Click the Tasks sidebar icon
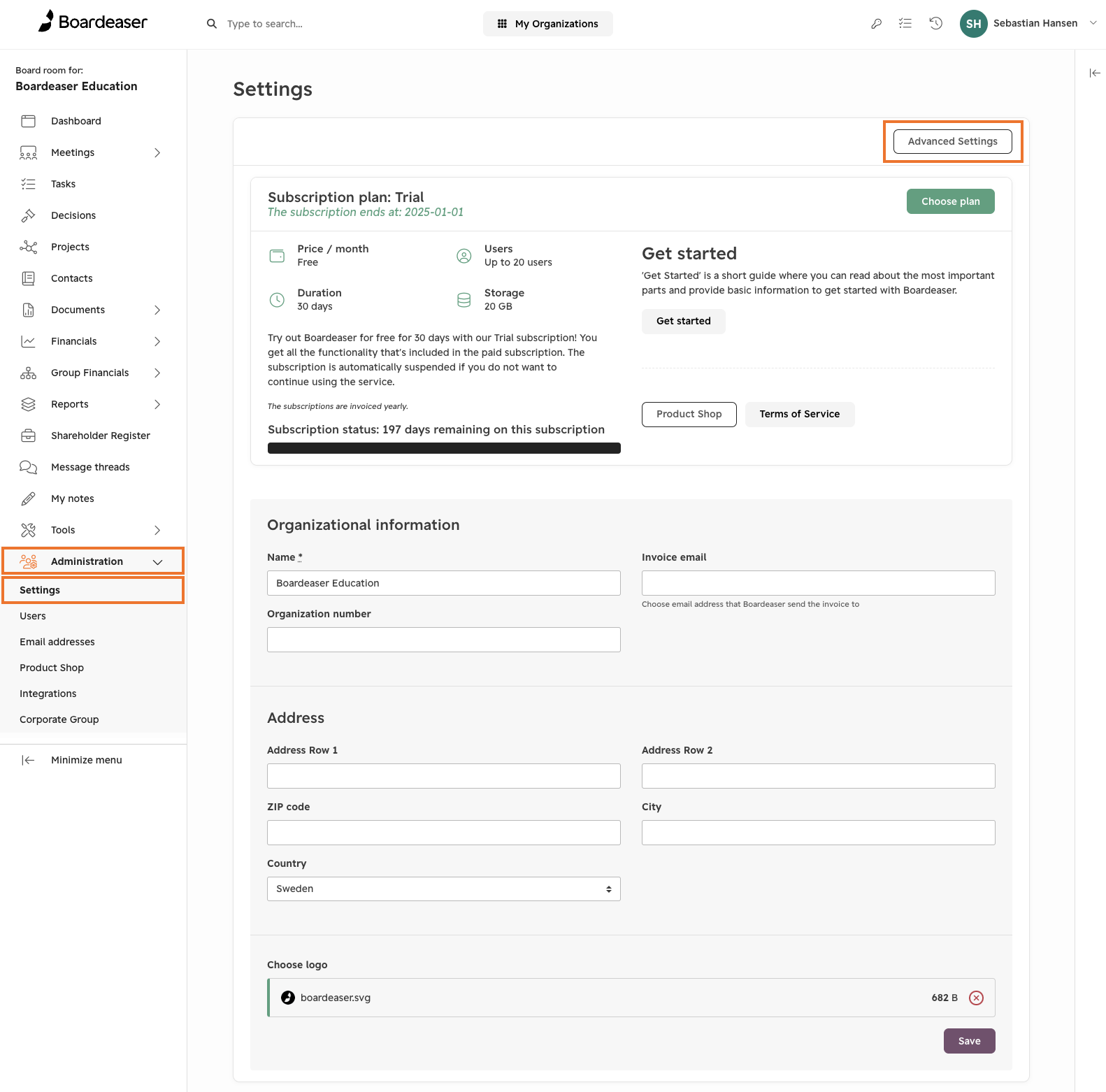 coord(29,184)
